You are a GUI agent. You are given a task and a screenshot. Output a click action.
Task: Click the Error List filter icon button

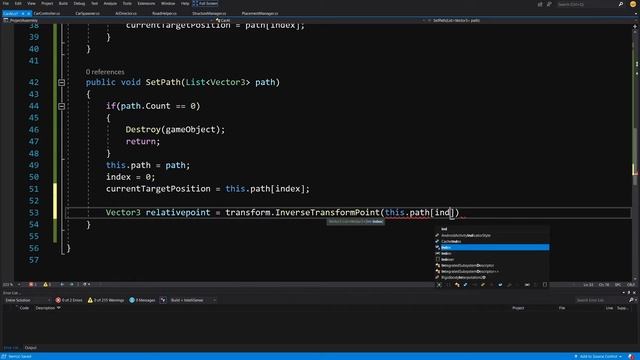(163, 300)
